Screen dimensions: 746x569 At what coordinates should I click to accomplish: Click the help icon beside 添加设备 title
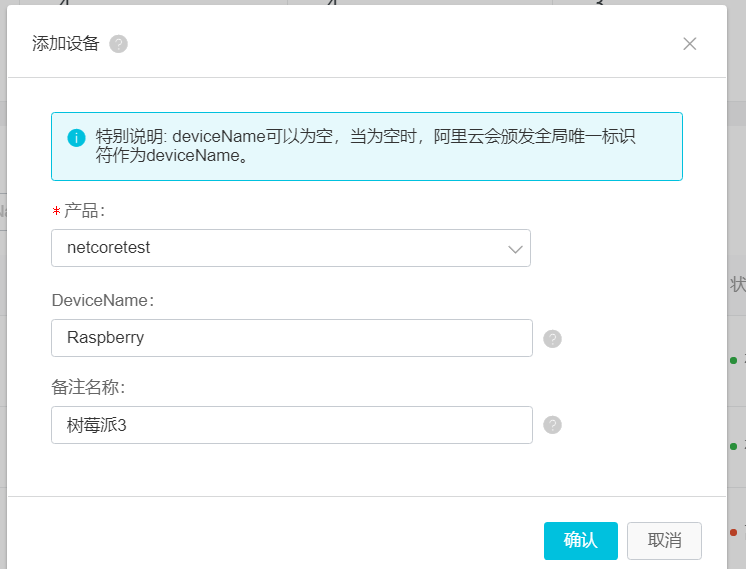pos(119,44)
